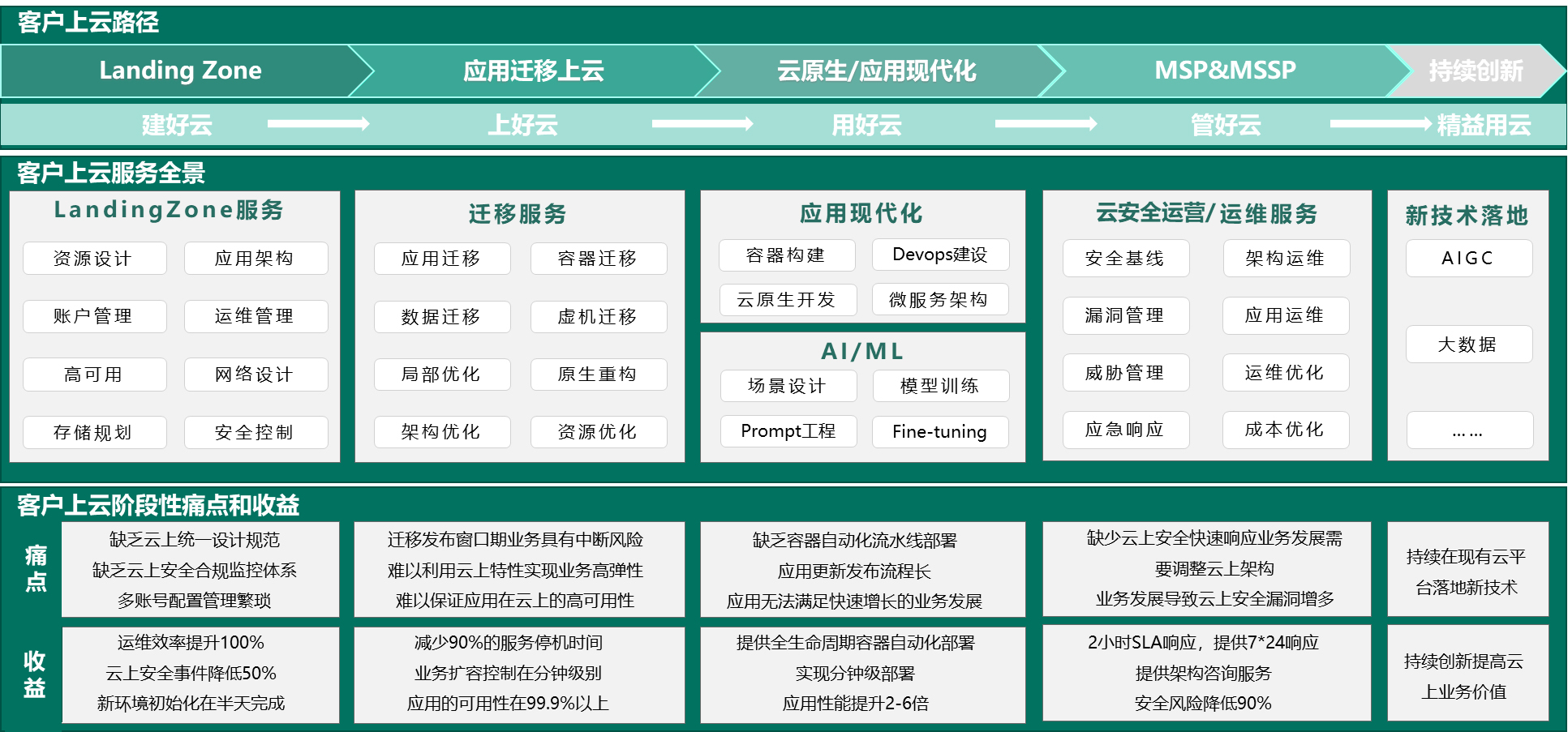This screenshot has width=1568, height=732.
Task: Click the 建好云 label
Action: [x=177, y=125]
